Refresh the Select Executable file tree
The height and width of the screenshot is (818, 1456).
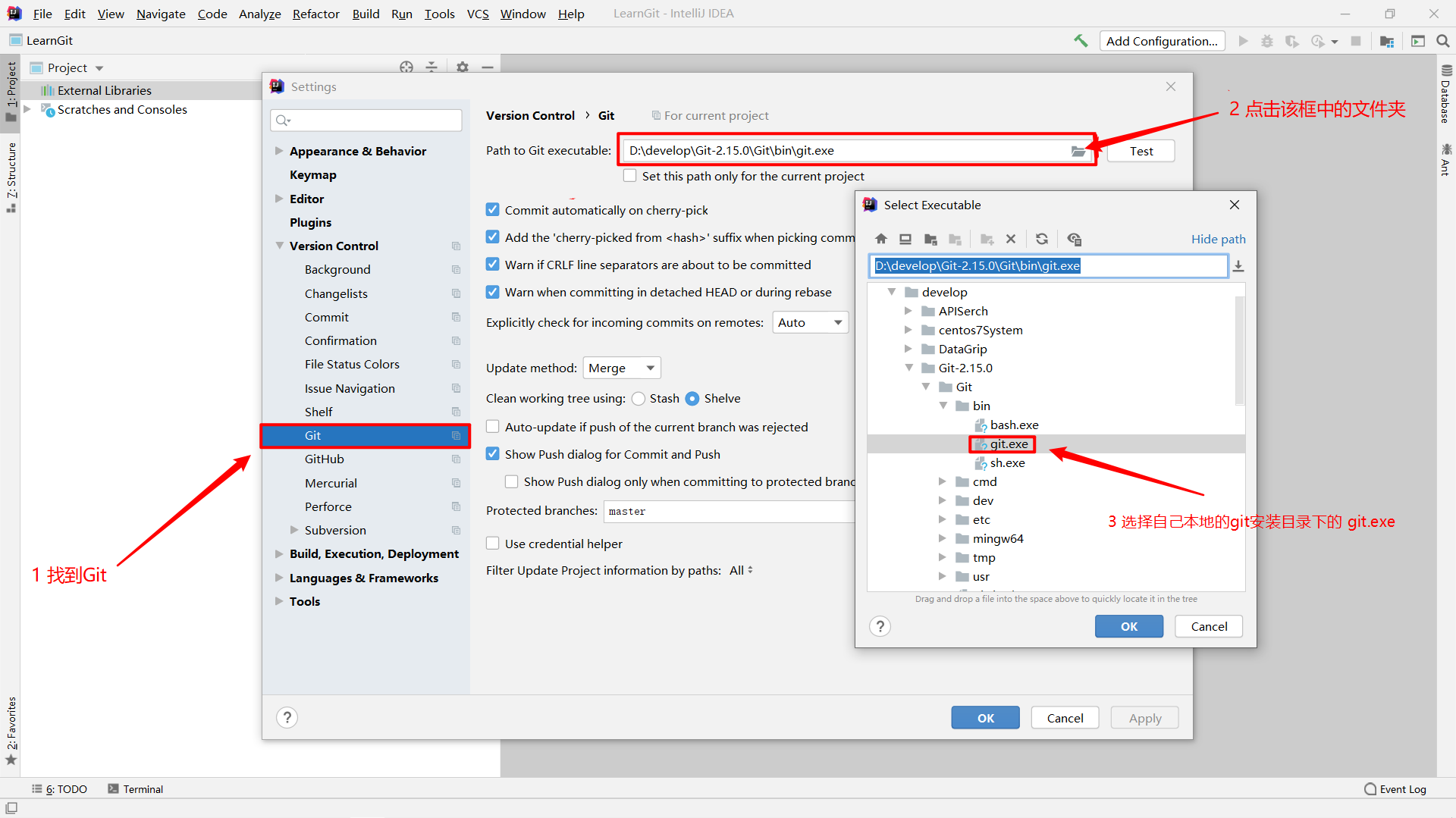1042,239
